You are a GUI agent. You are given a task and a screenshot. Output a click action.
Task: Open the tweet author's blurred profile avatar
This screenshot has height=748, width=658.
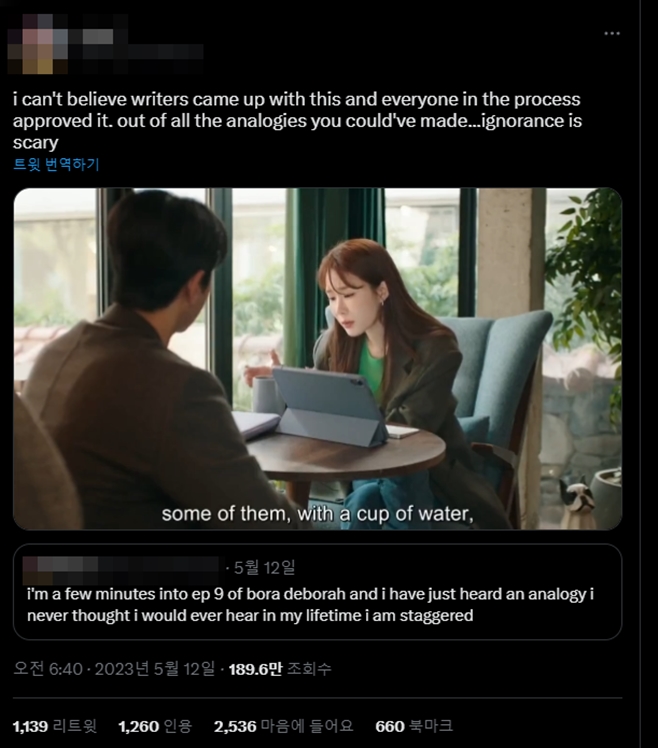point(38,44)
